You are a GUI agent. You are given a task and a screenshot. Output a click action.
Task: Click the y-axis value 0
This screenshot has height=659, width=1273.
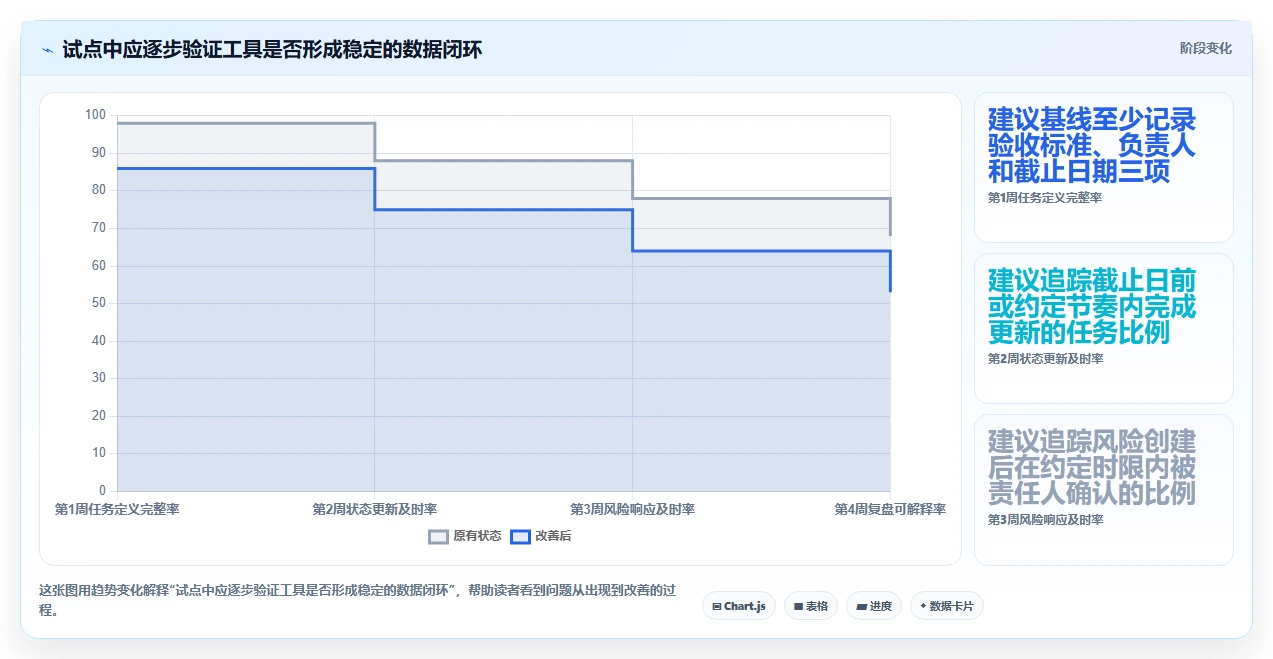point(102,491)
